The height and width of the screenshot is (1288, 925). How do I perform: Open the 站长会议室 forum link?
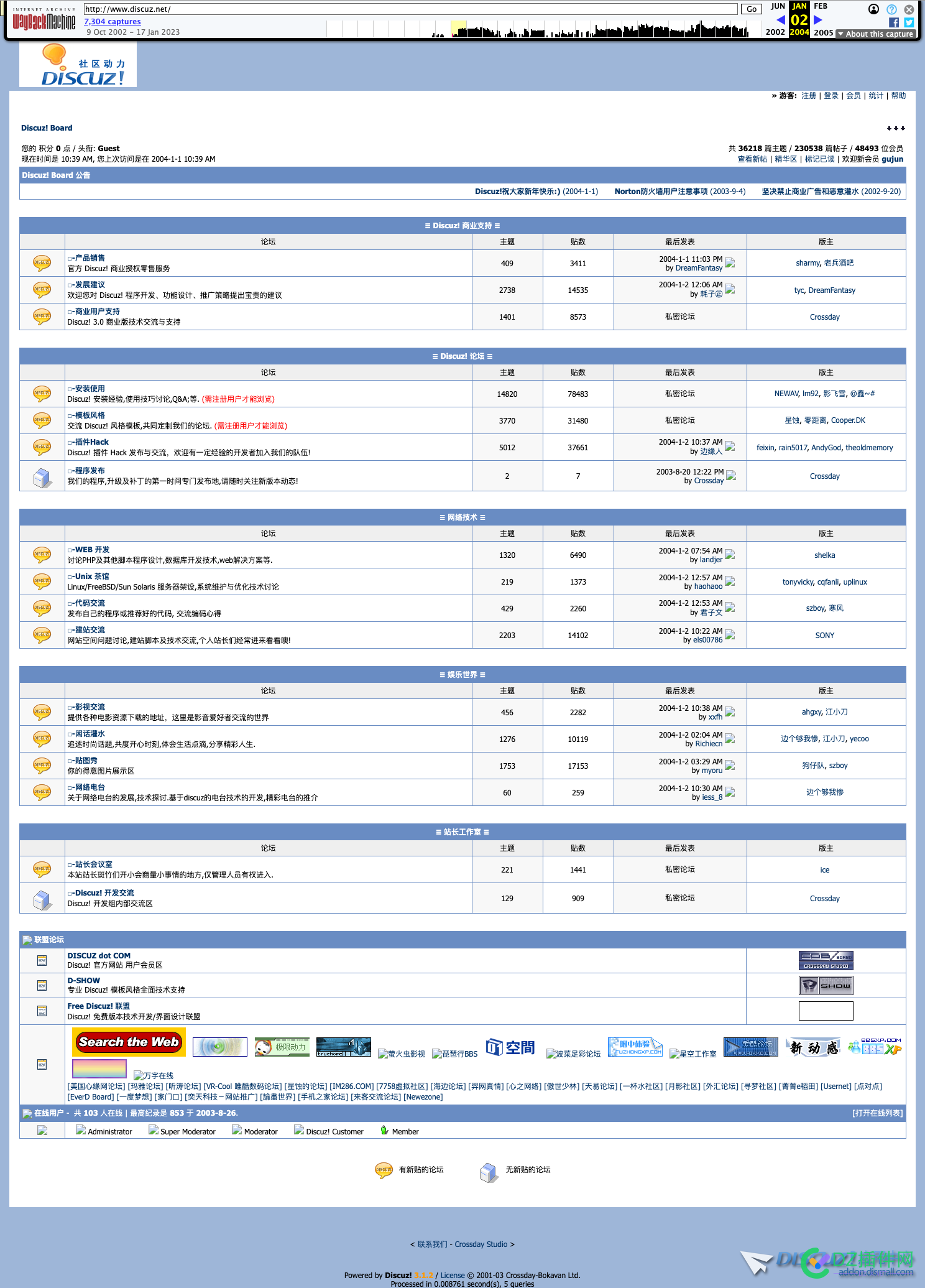tap(93, 864)
